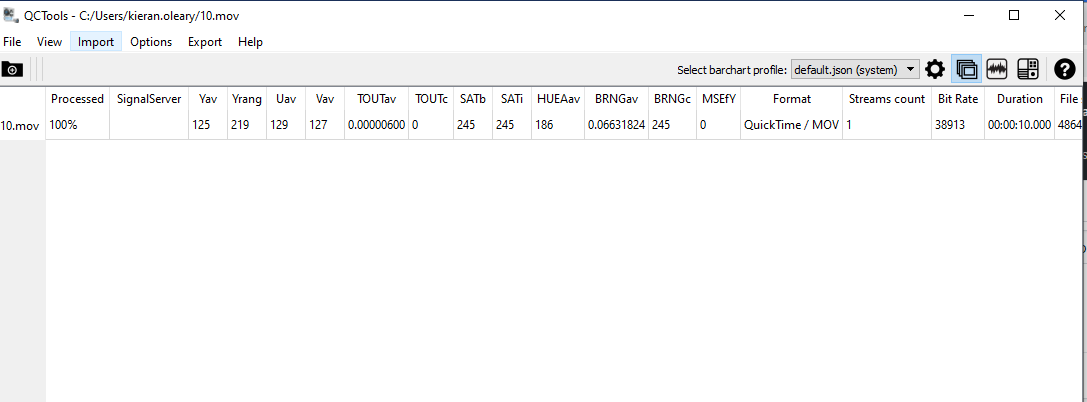Click the QCTools app icon in title bar

10,15
